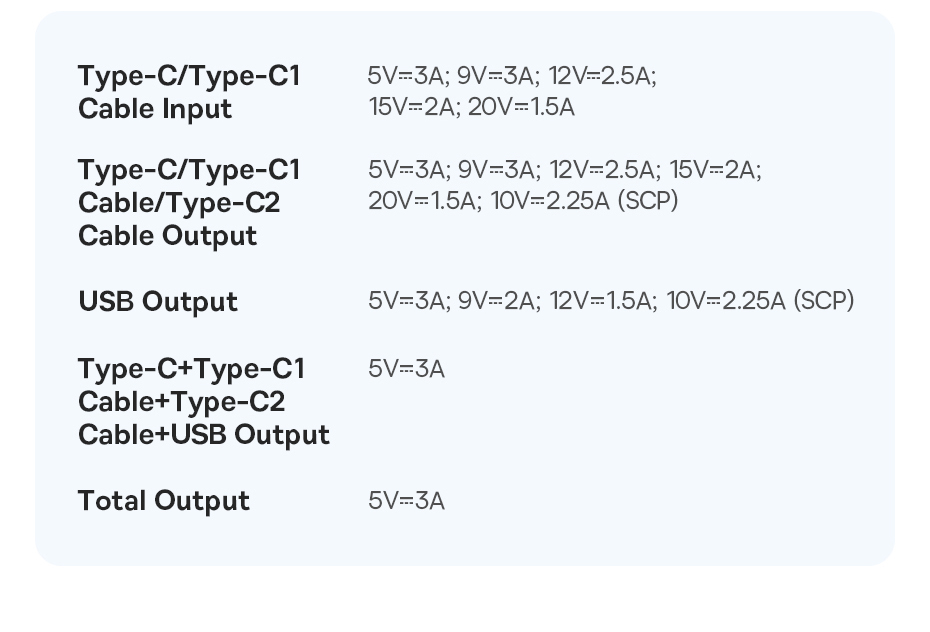Click the Type-C+Type-C1 Cable+Type-C2 Cable+USB Output label

203,402
